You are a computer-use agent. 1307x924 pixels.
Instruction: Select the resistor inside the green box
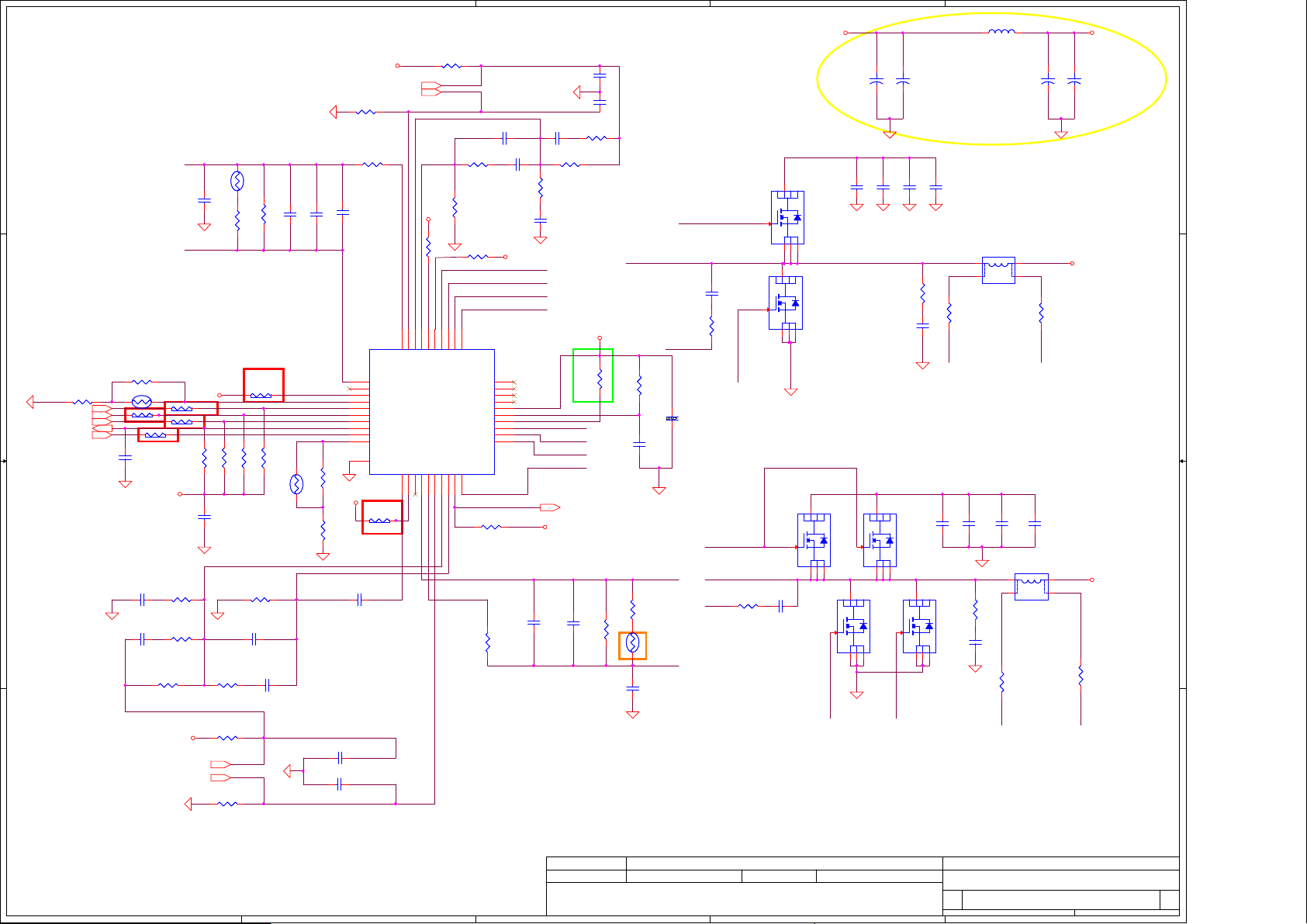600,379
